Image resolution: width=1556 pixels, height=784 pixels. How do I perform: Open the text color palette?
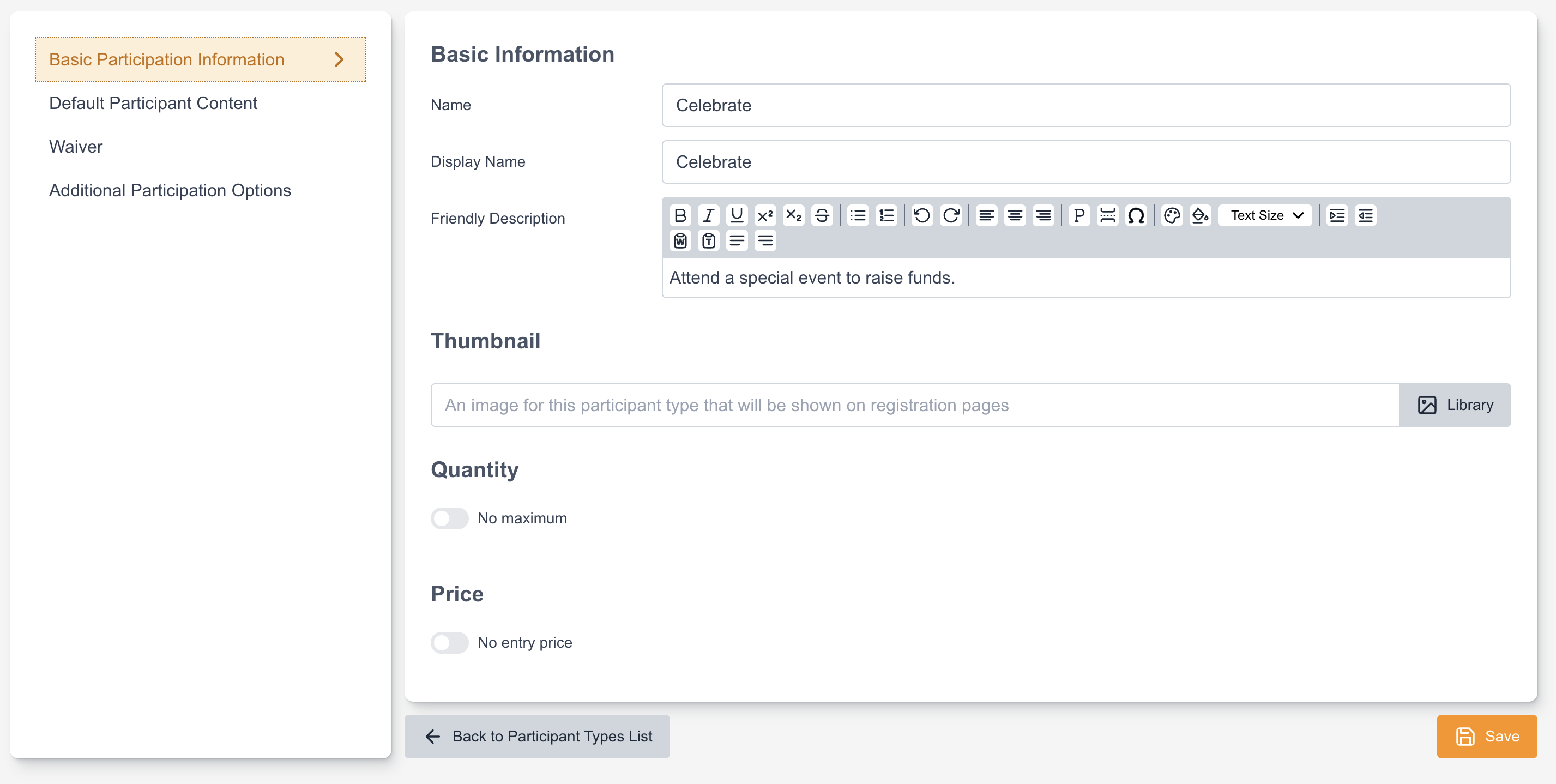1172,216
